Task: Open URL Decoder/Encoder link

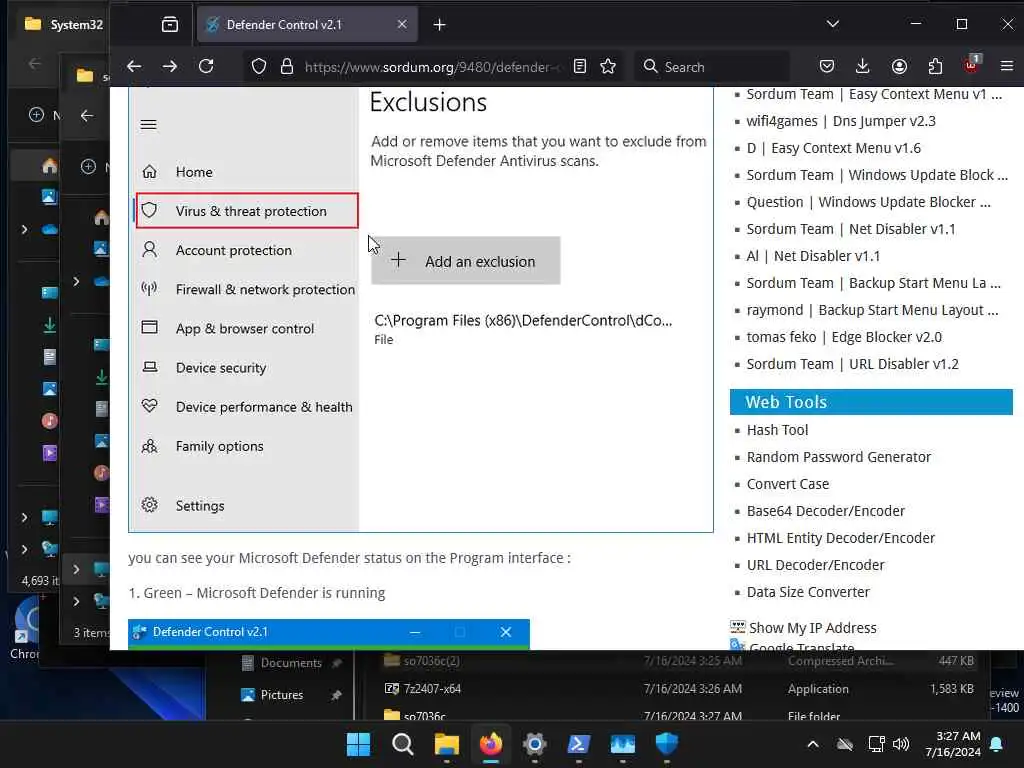Action: click(815, 565)
